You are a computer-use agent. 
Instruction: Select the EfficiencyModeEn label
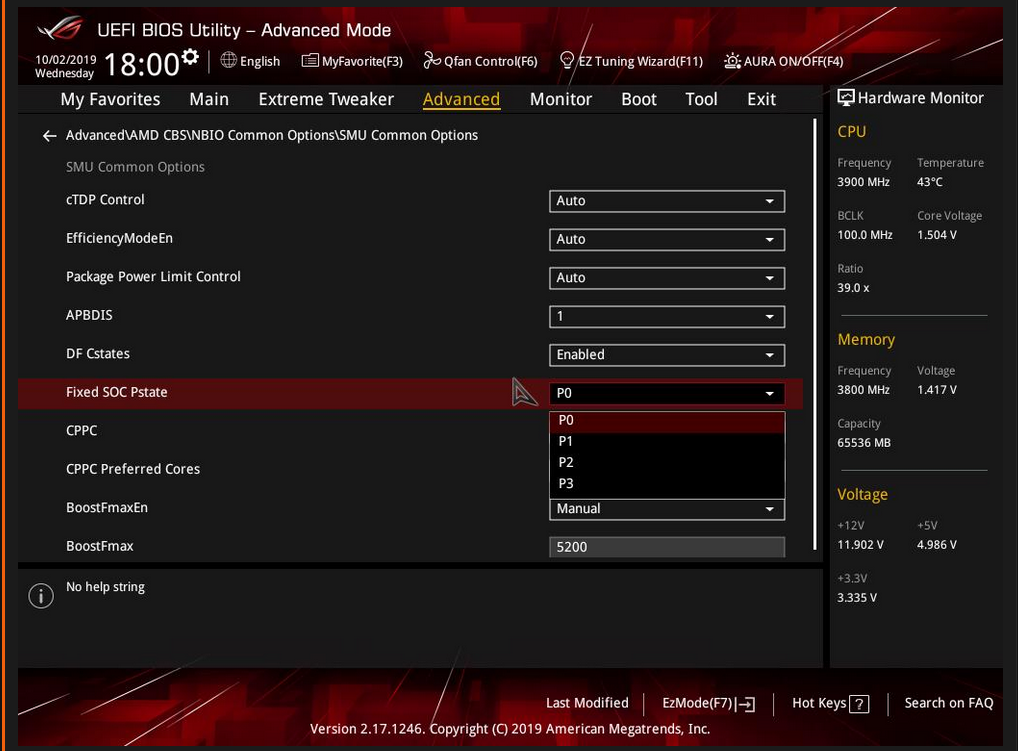click(x=119, y=238)
